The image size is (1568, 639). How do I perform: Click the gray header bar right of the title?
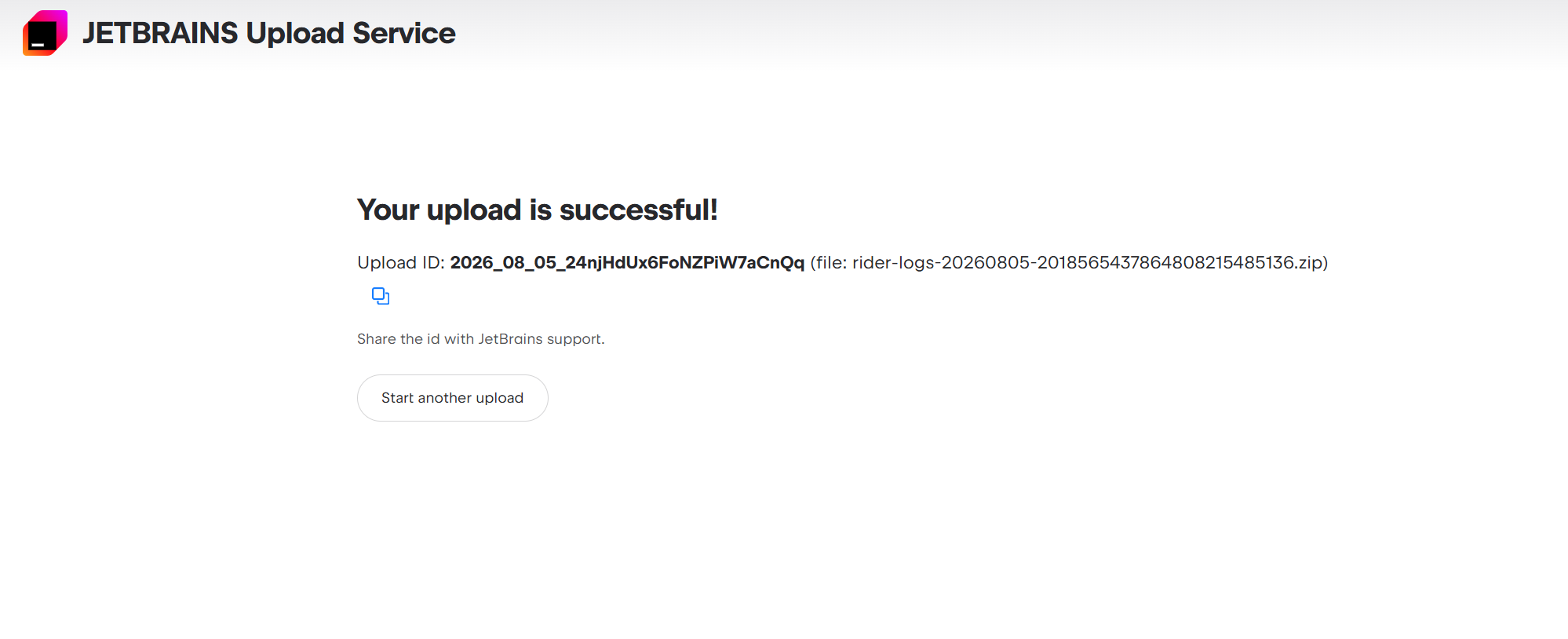coord(1012,33)
